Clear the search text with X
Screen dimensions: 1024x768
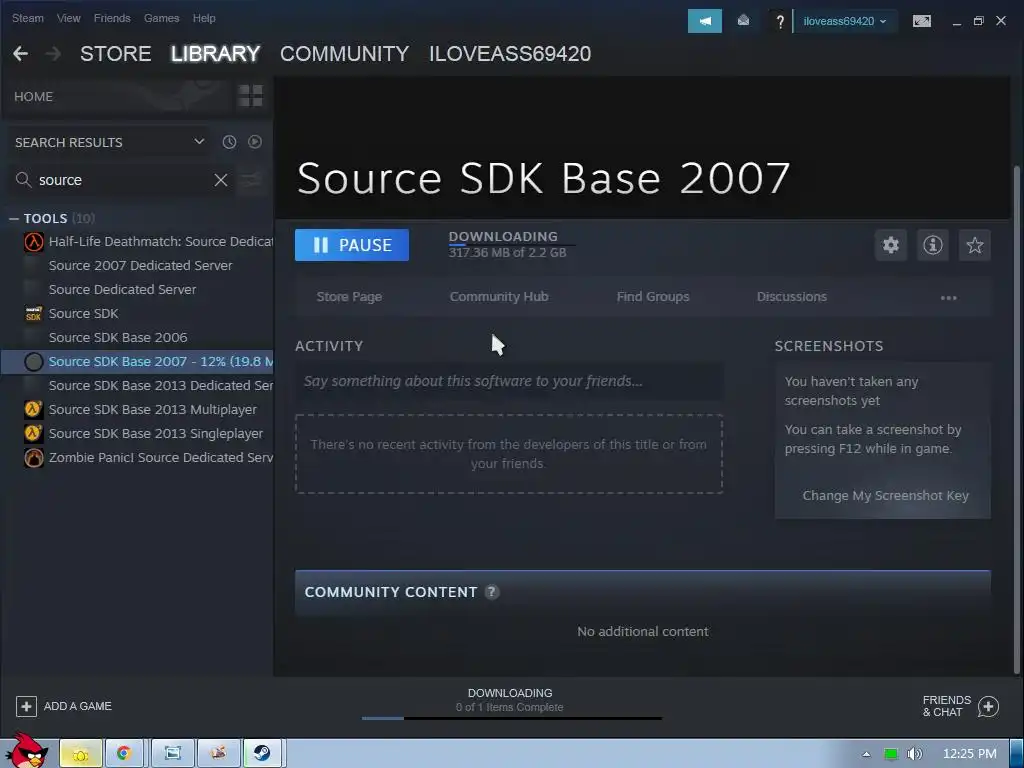click(x=221, y=180)
